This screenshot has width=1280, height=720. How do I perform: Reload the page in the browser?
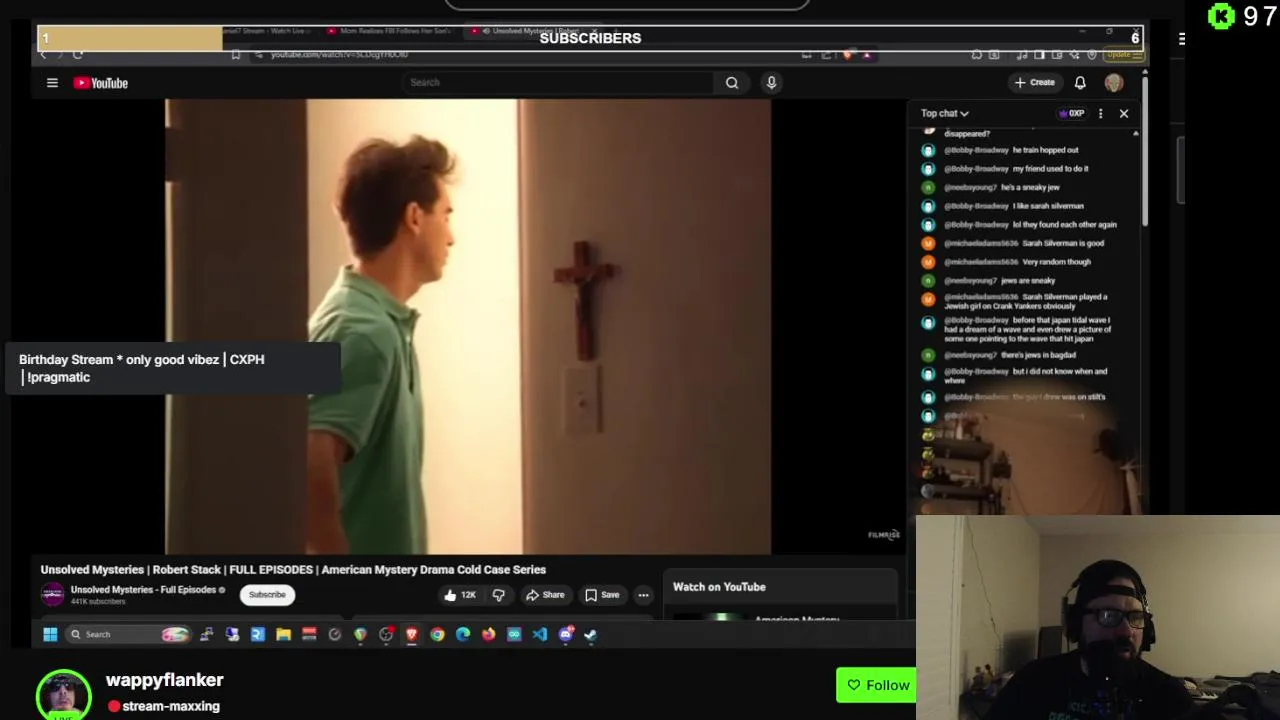pyautogui.click(x=77, y=54)
